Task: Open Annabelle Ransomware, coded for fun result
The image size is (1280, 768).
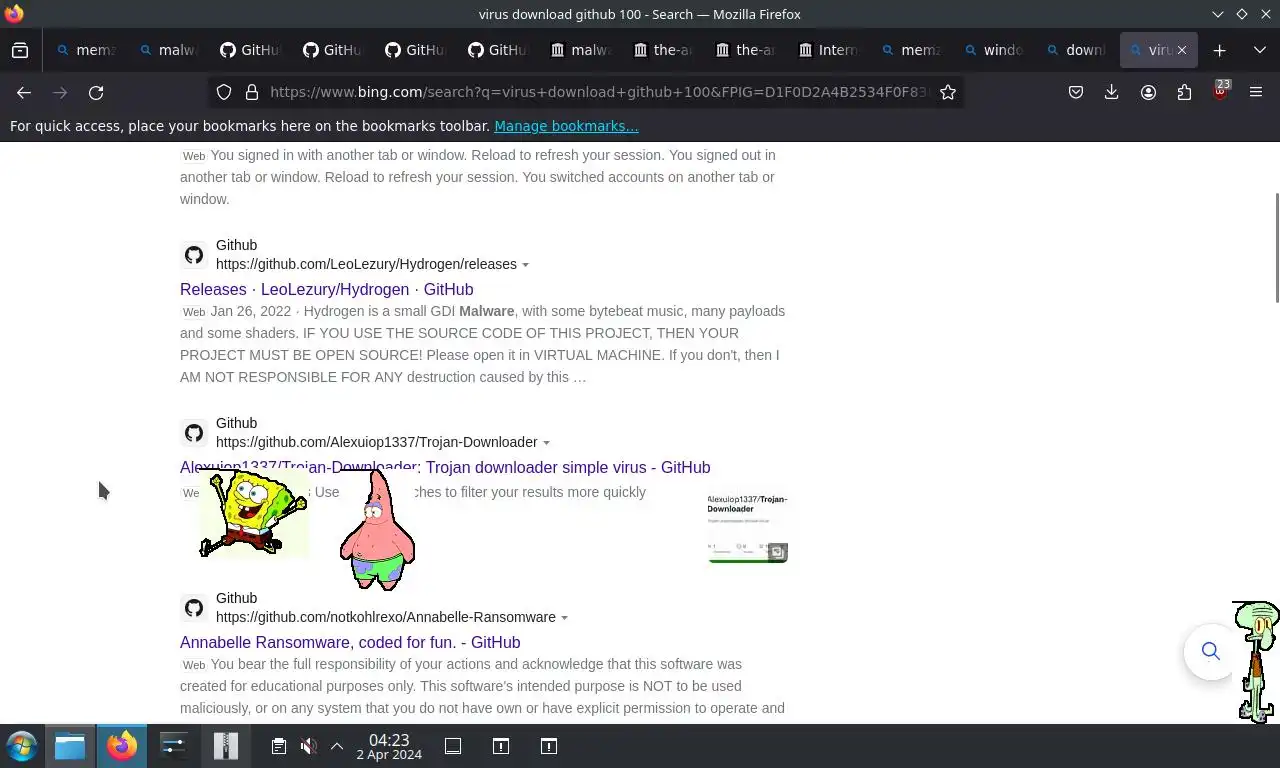Action: (x=350, y=642)
